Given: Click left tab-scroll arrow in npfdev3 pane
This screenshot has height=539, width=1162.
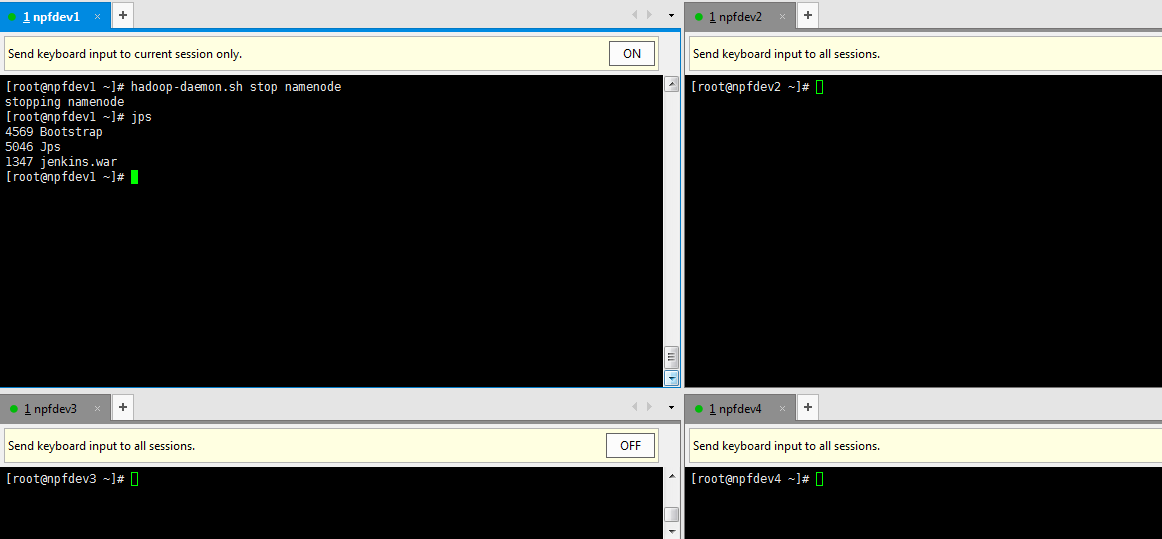Looking at the screenshot, I should coord(634,406).
